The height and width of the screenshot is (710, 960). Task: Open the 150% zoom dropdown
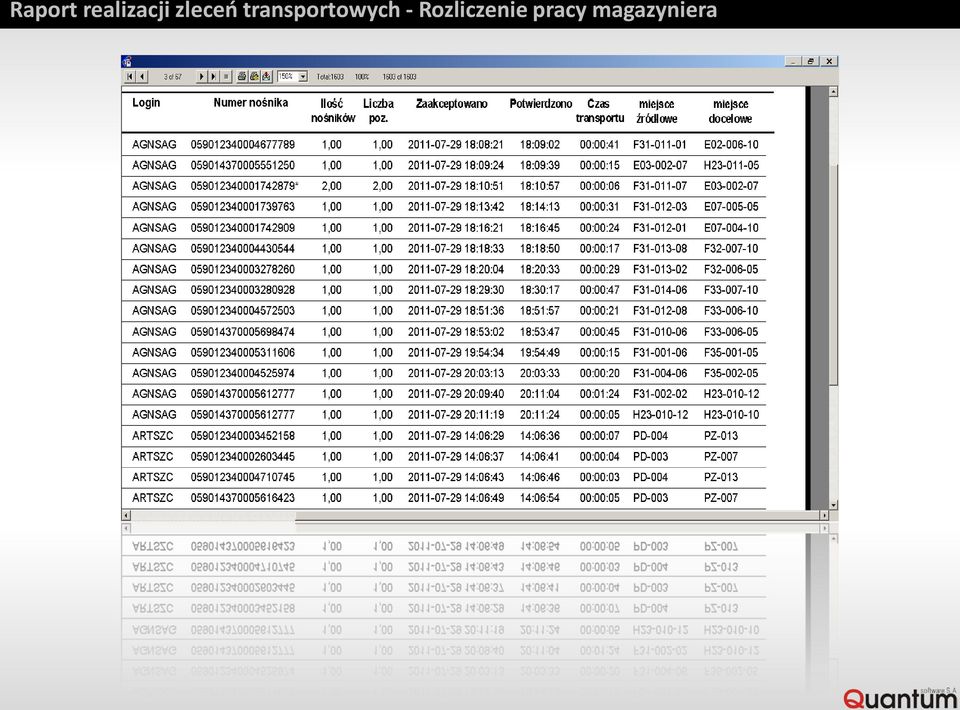(302, 77)
